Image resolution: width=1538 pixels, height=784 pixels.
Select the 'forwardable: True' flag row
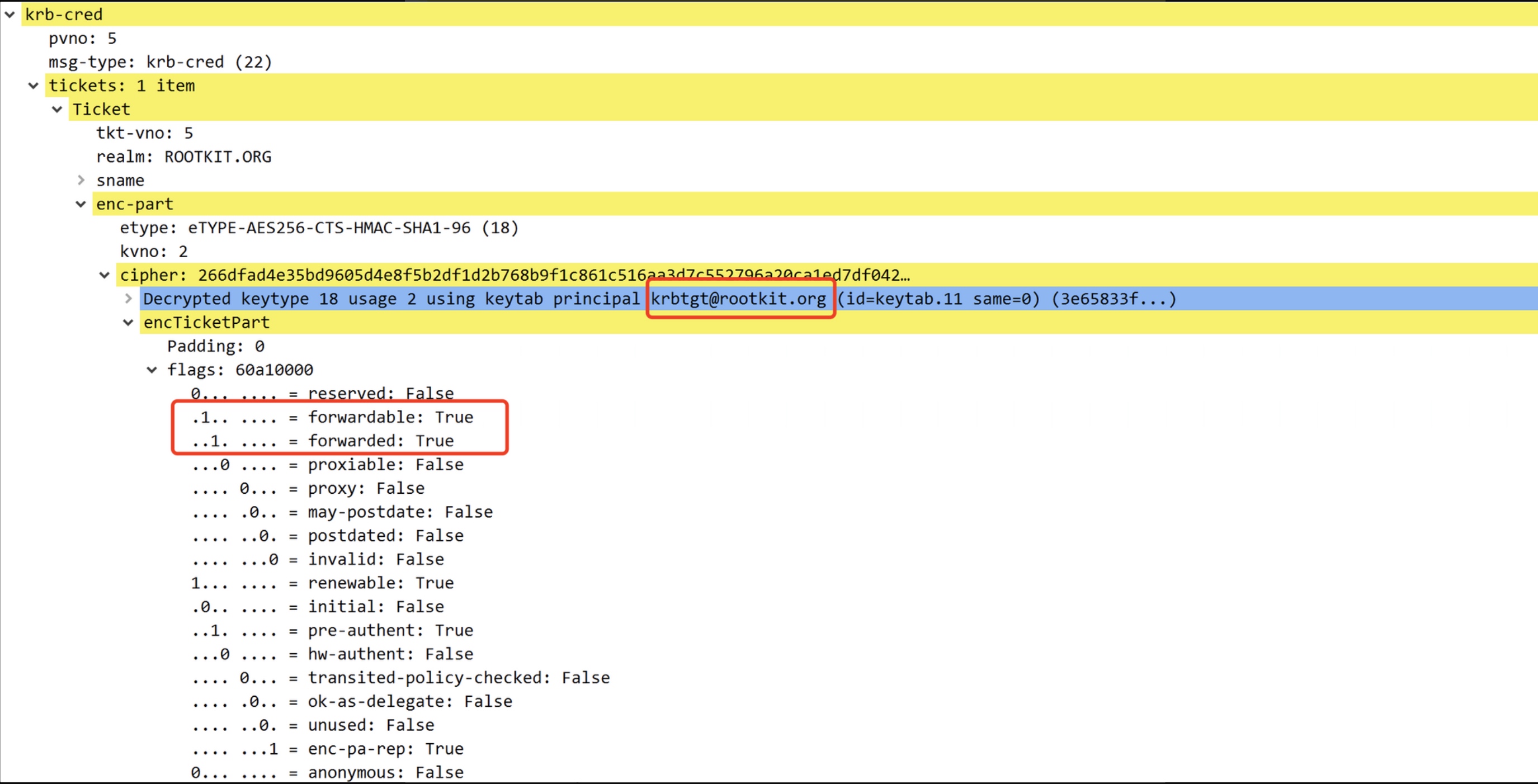(390, 417)
